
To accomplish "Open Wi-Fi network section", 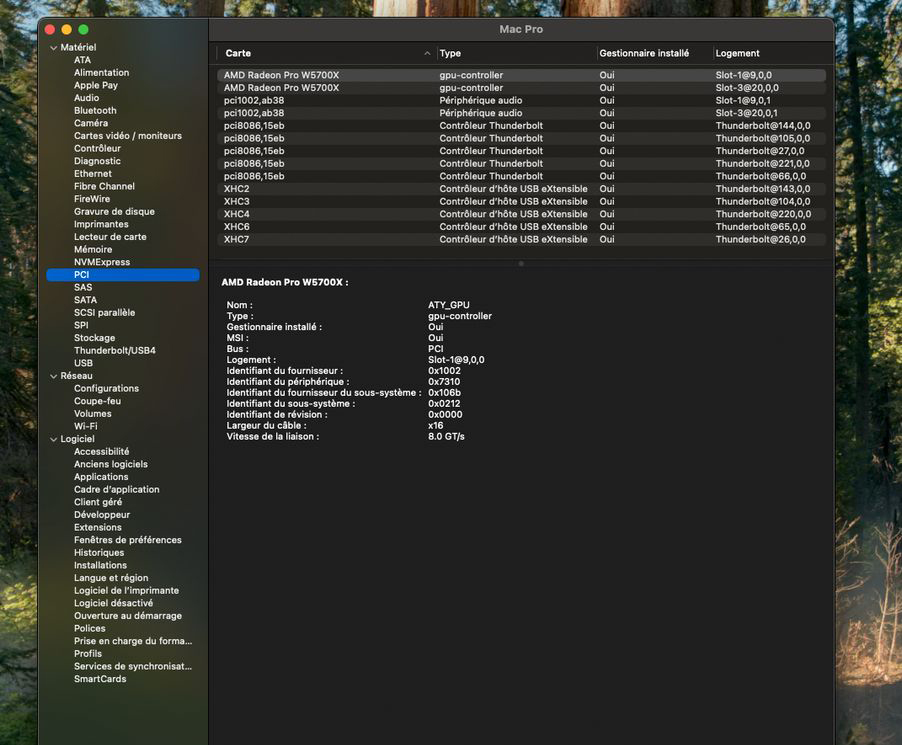I will click(85, 427).
